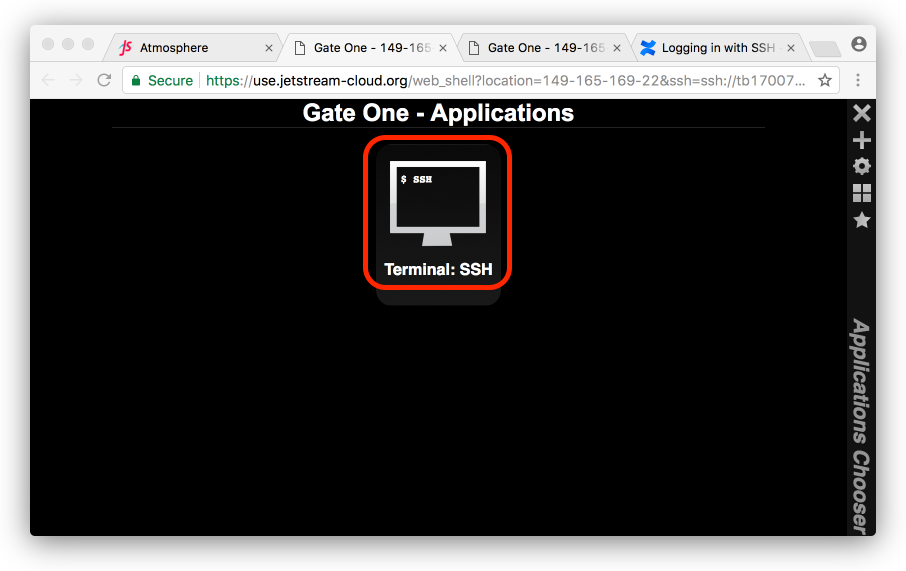Close the Atmosphere tab
This screenshot has width=906, height=571.
coord(268,48)
